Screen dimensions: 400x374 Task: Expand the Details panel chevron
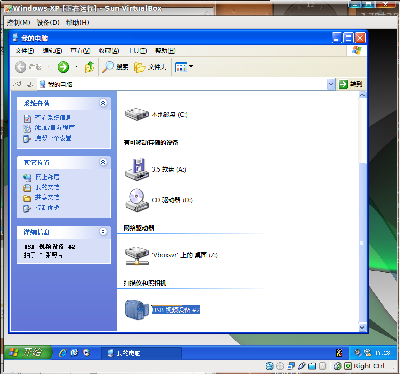[103, 231]
